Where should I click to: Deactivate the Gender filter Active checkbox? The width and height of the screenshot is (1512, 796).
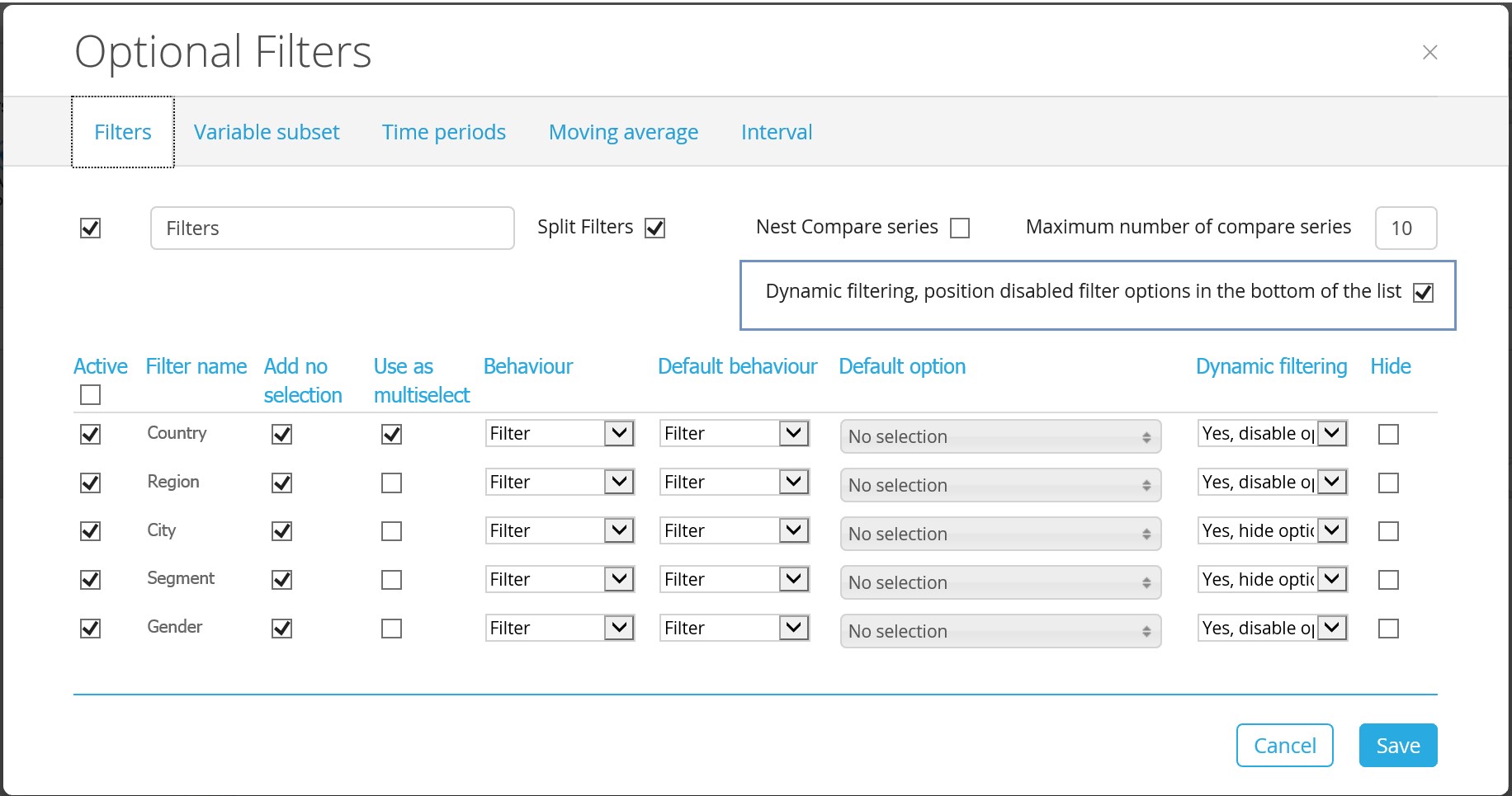(91, 629)
